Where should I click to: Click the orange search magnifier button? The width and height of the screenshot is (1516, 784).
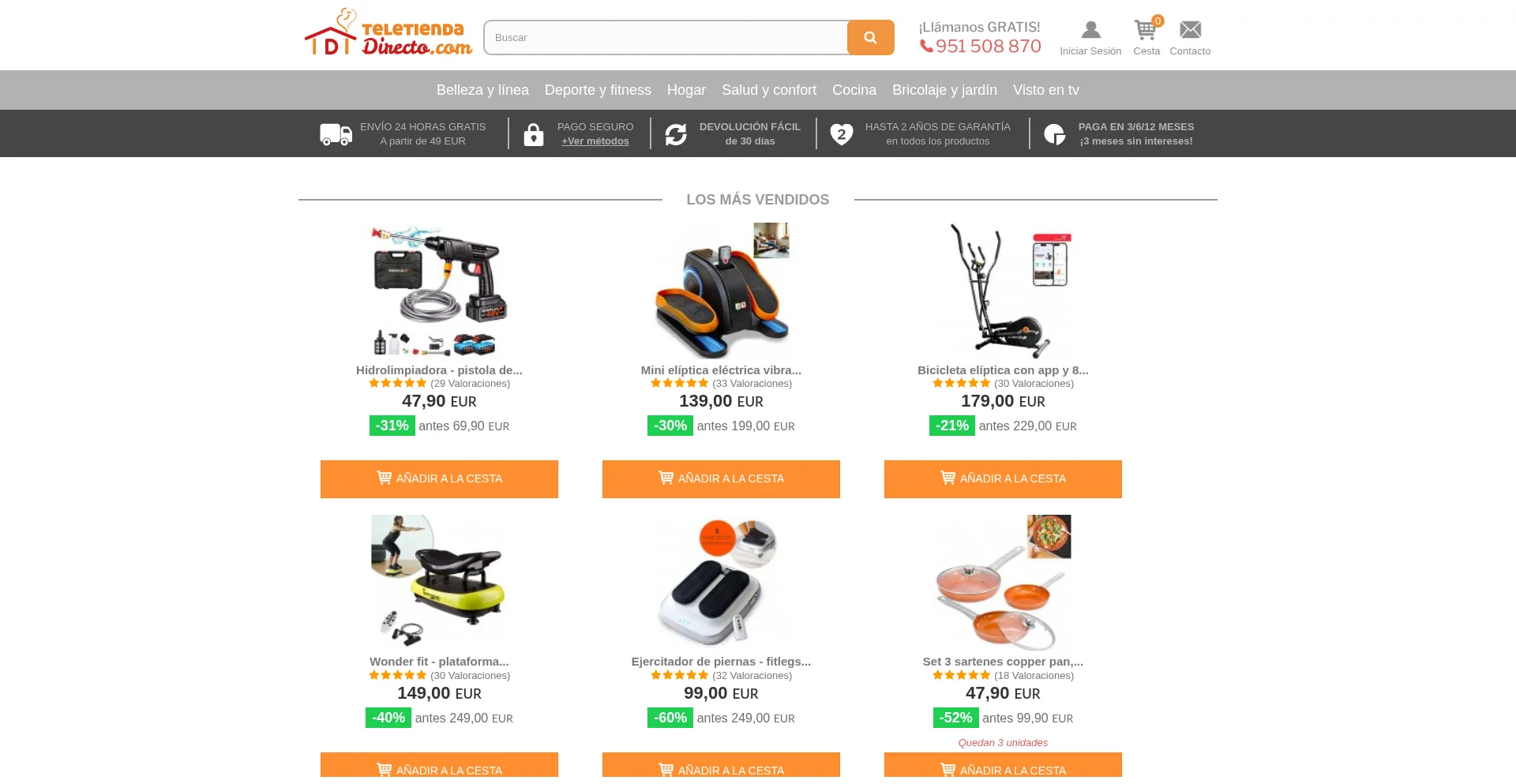[870, 37]
